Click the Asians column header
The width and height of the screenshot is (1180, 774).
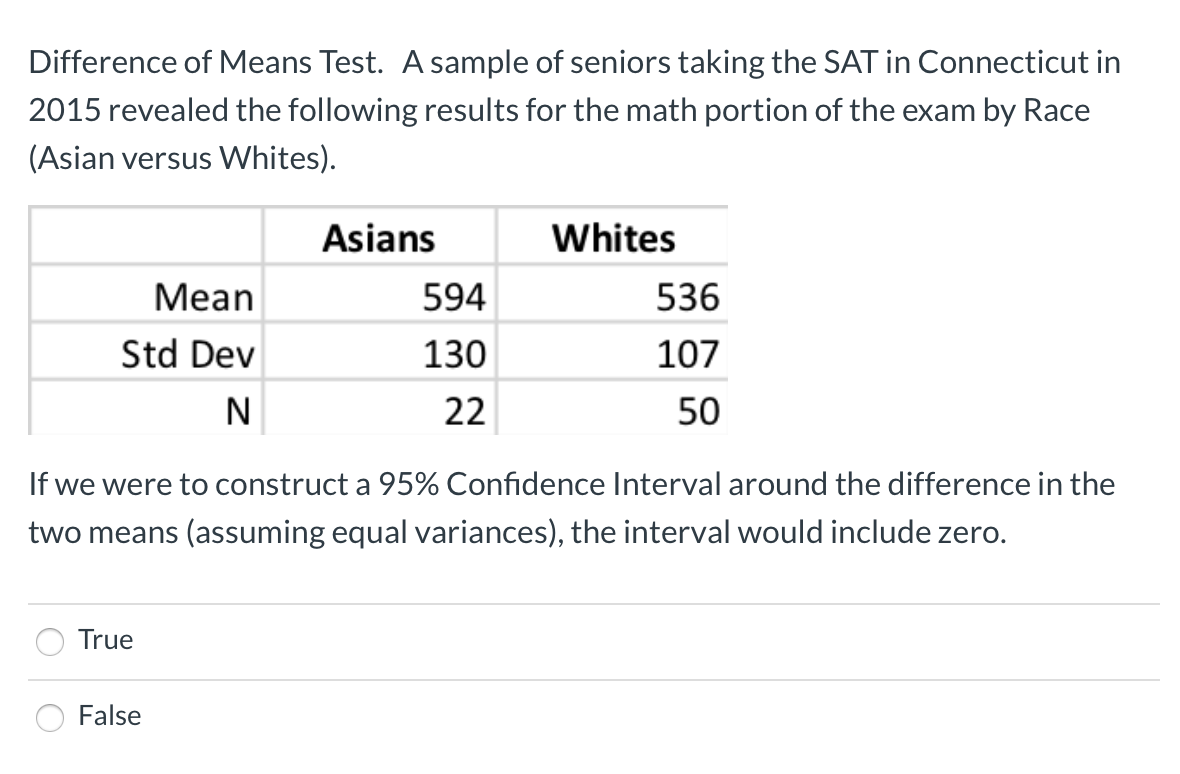click(x=380, y=237)
